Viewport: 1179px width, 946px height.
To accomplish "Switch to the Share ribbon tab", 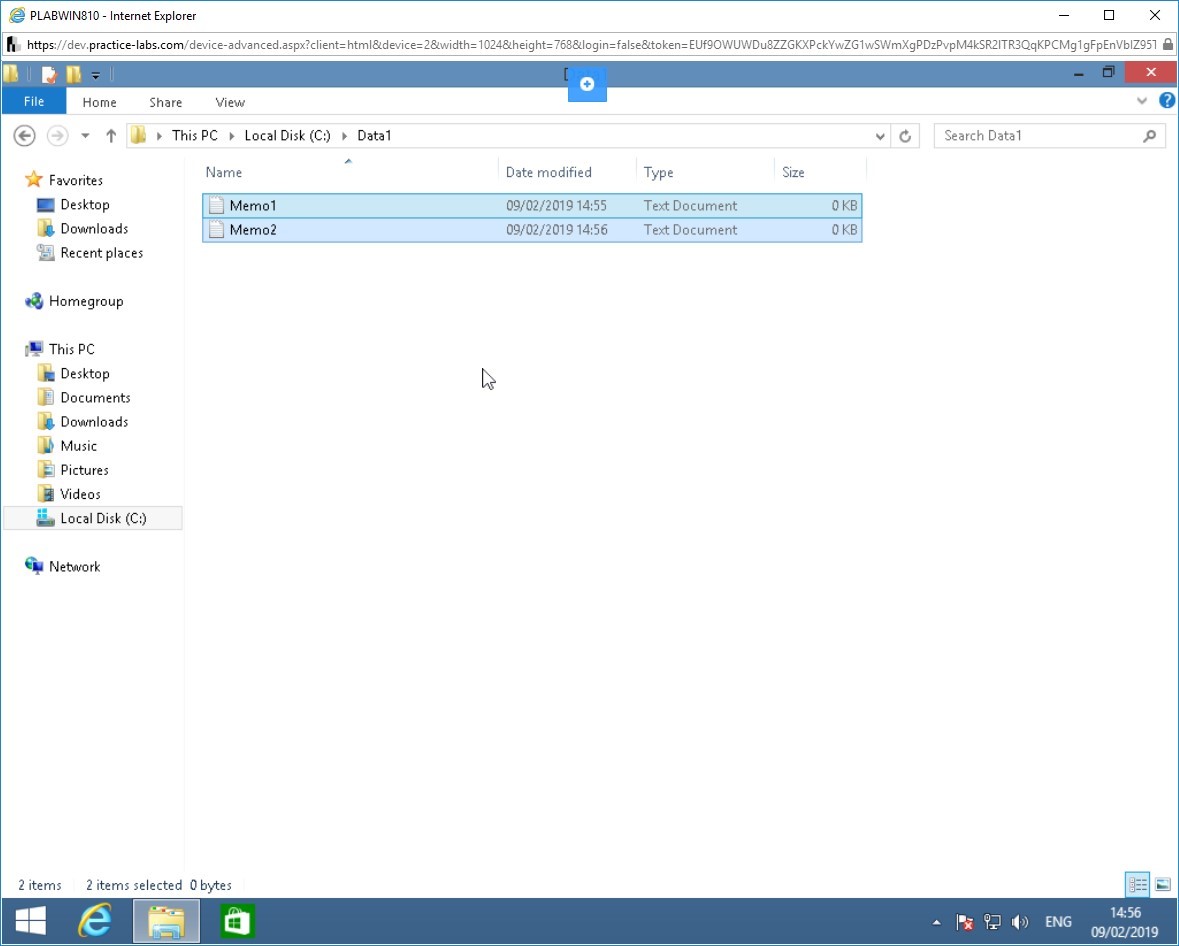I will (x=165, y=102).
